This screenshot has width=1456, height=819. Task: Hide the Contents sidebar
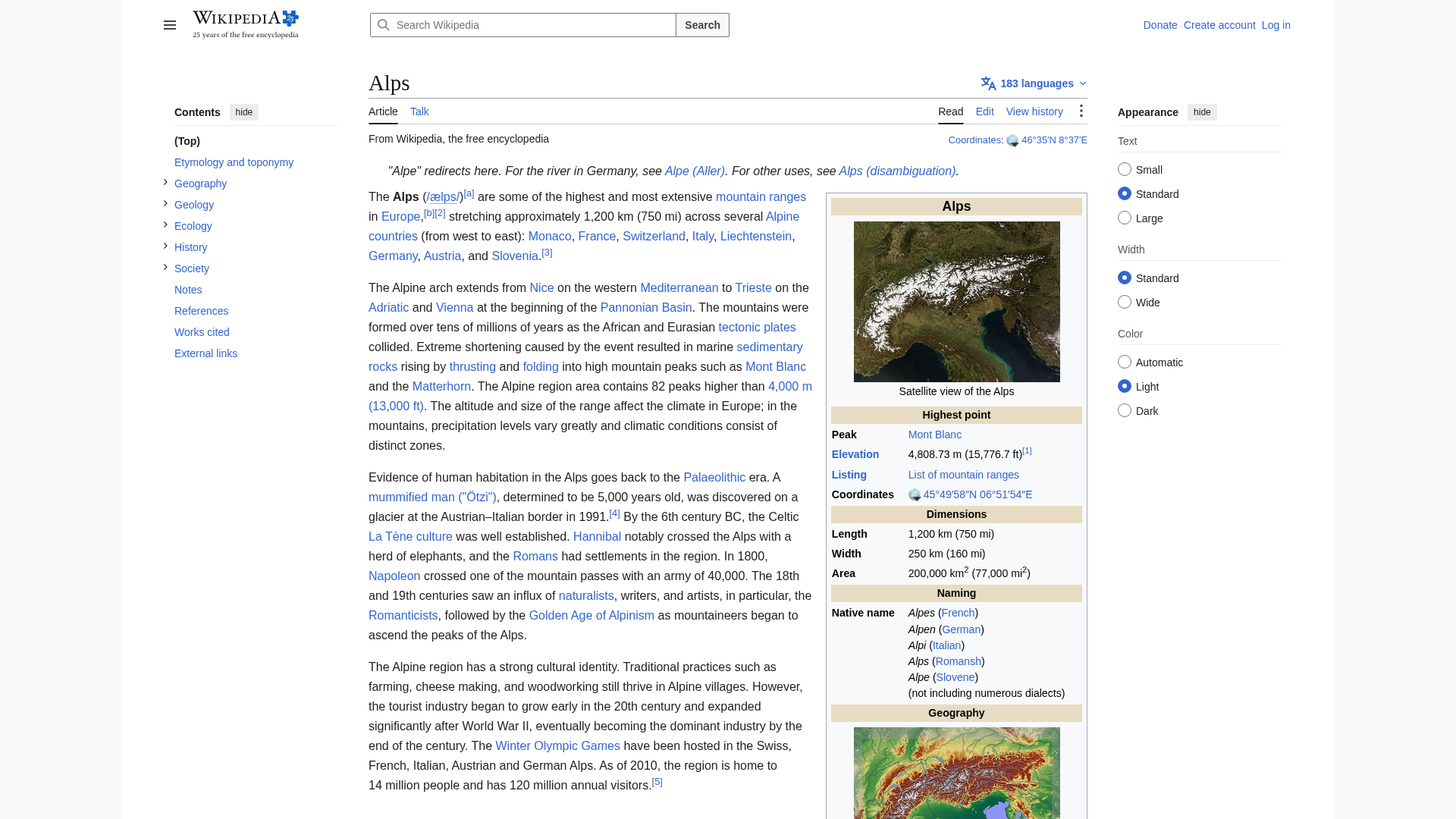(243, 112)
